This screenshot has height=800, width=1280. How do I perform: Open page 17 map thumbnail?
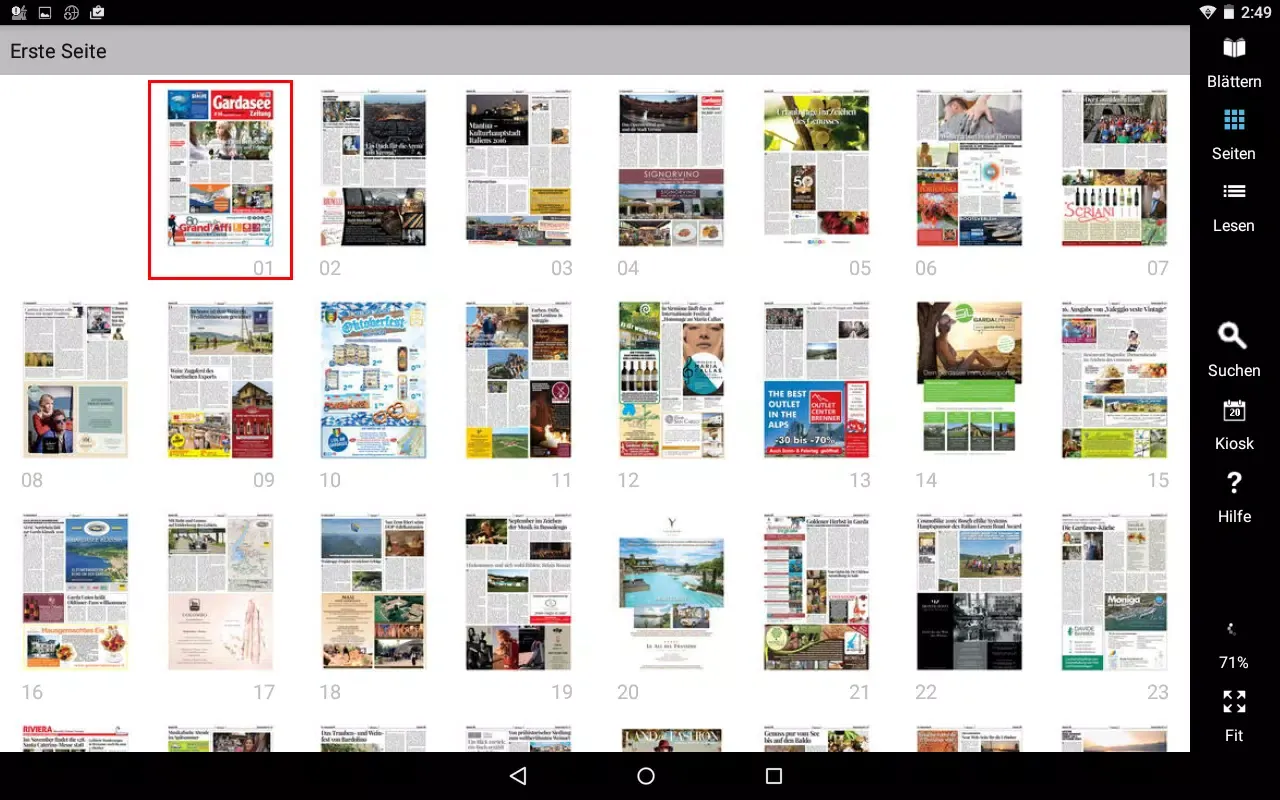[220, 593]
